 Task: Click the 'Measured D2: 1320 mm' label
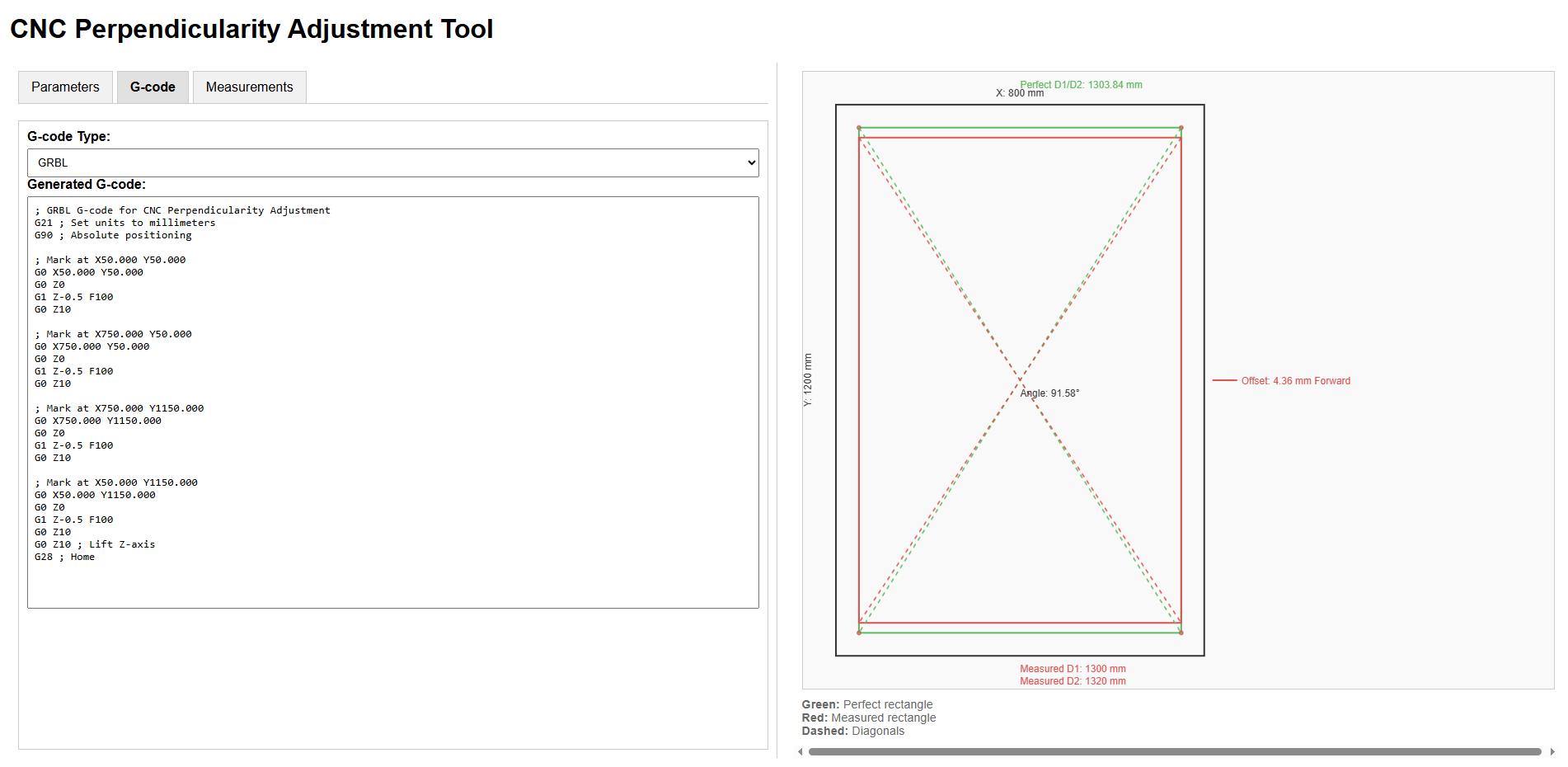pos(1073,681)
